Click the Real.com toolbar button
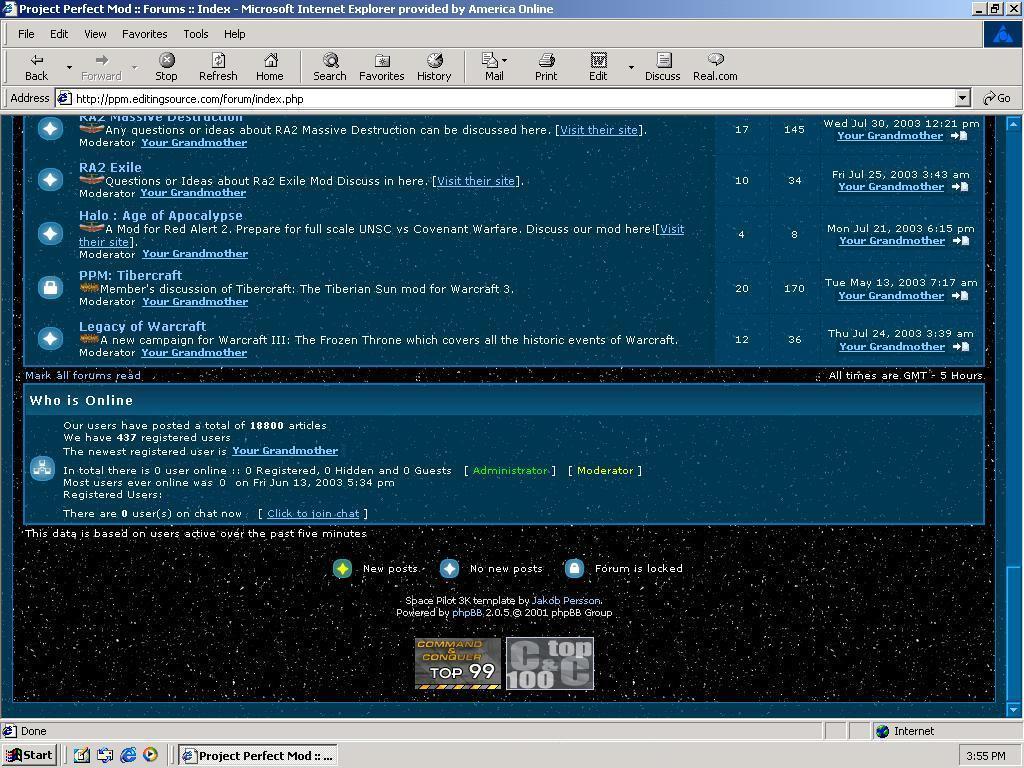 [x=715, y=67]
